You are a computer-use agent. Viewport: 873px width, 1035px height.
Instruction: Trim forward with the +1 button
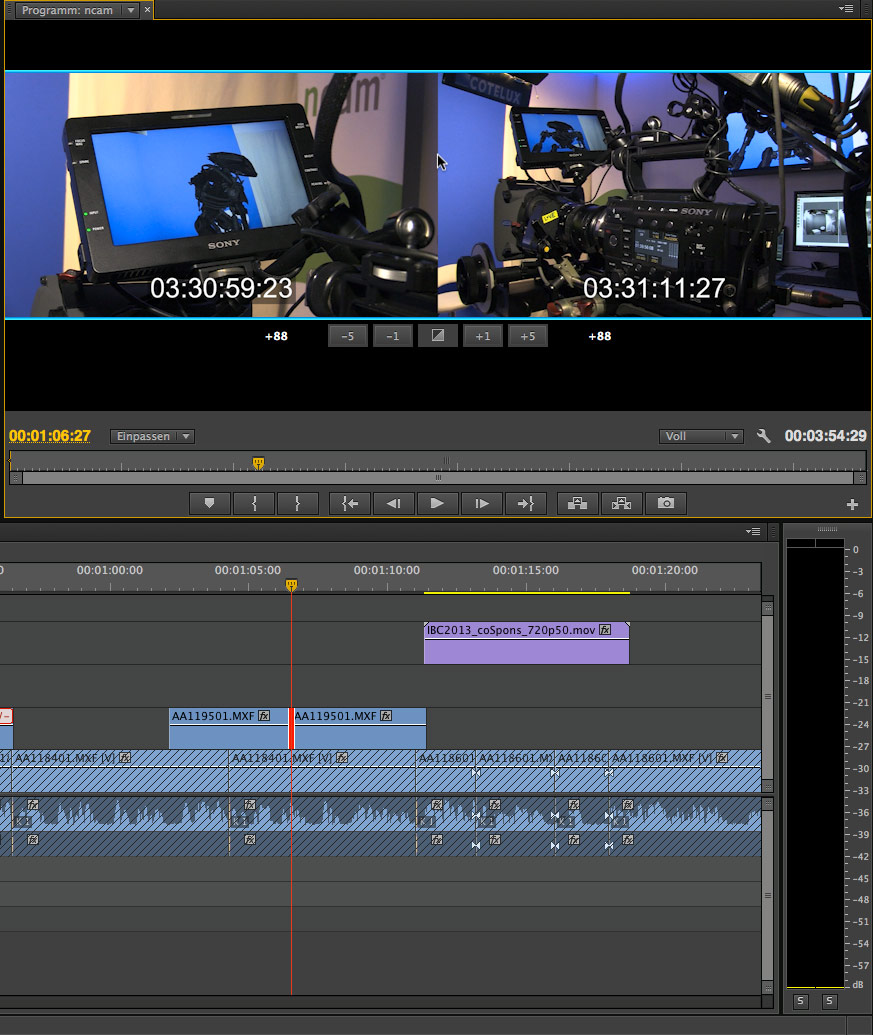coord(483,336)
